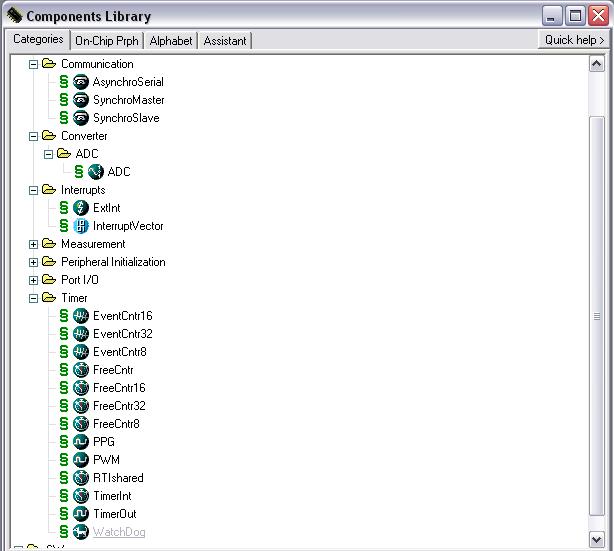This screenshot has width=614, height=551.
Task: Switch to the On-Chip Prph tab
Action: point(107,41)
